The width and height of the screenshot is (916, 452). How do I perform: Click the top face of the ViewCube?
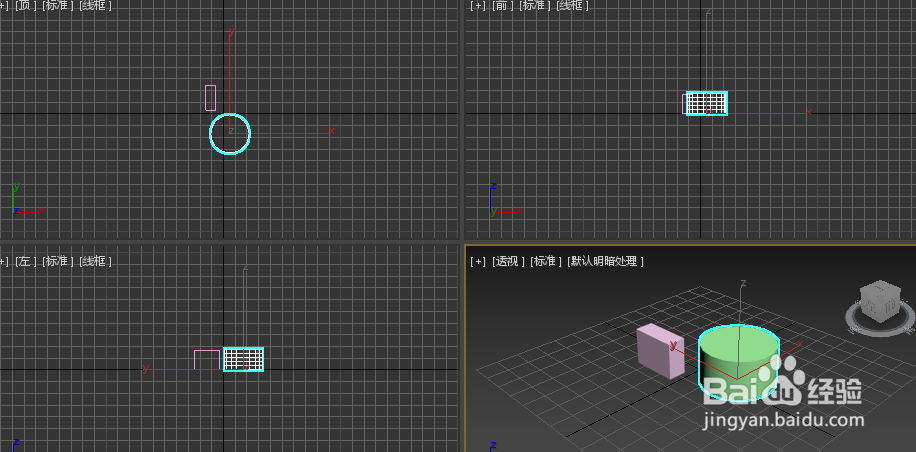[880, 287]
